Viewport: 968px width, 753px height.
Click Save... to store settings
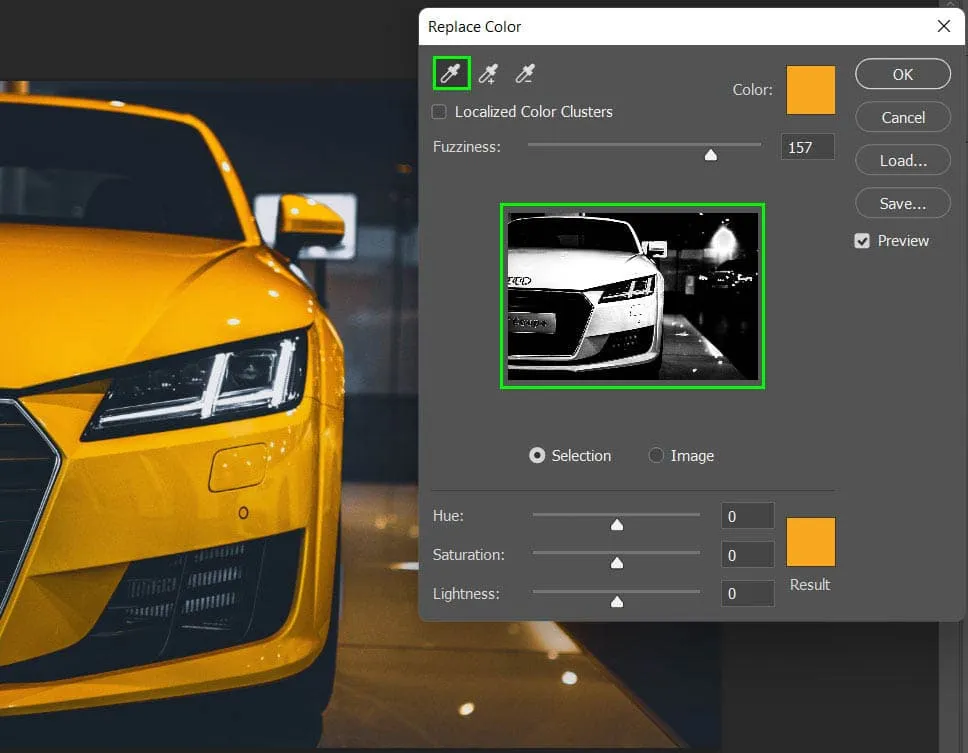click(x=903, y=203)
